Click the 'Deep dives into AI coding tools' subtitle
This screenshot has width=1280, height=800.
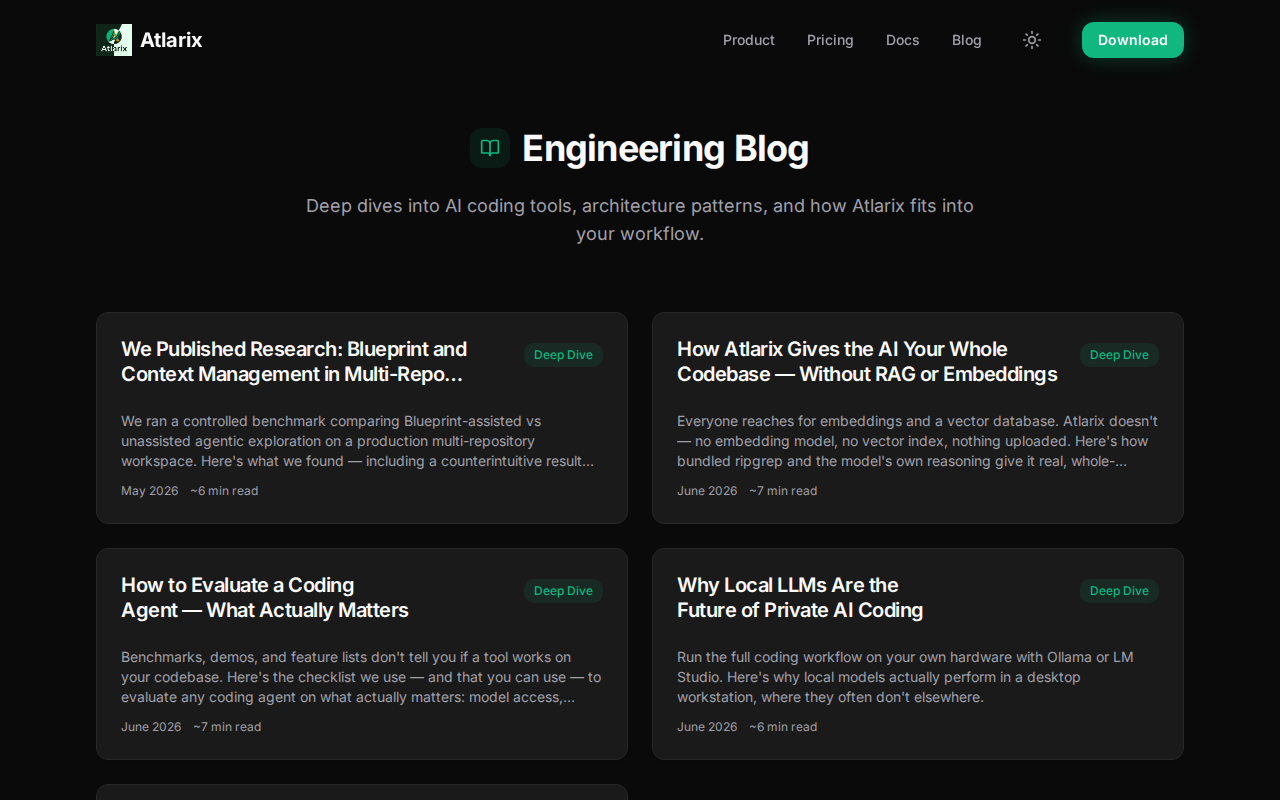coord(640,220)
